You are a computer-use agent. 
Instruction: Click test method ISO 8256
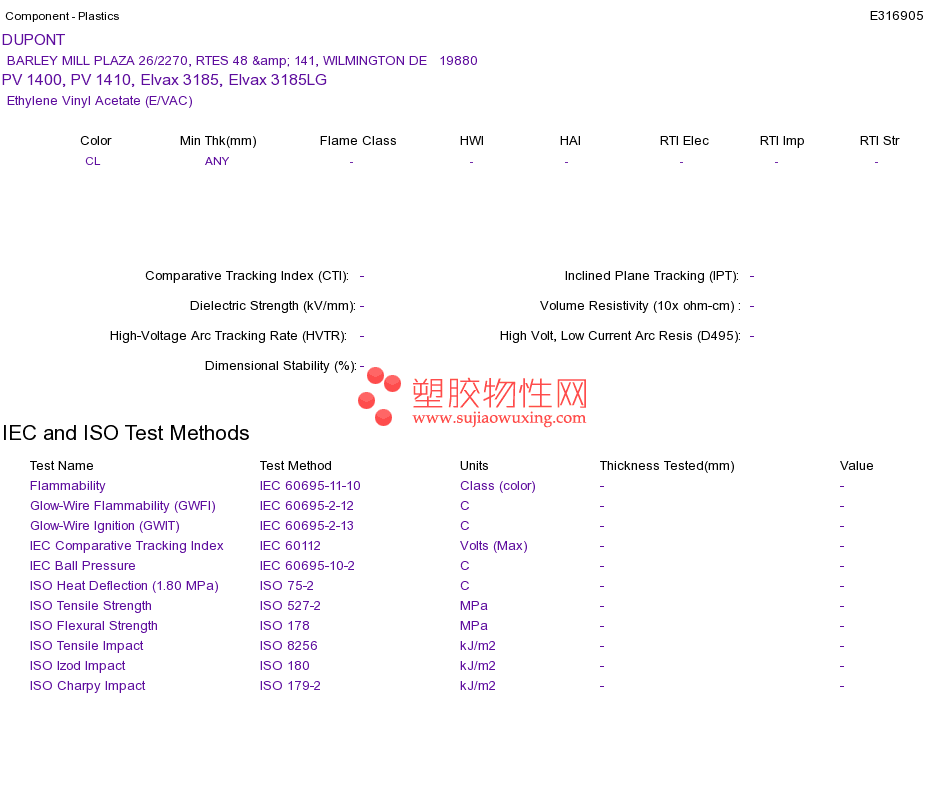coord(288,646)
